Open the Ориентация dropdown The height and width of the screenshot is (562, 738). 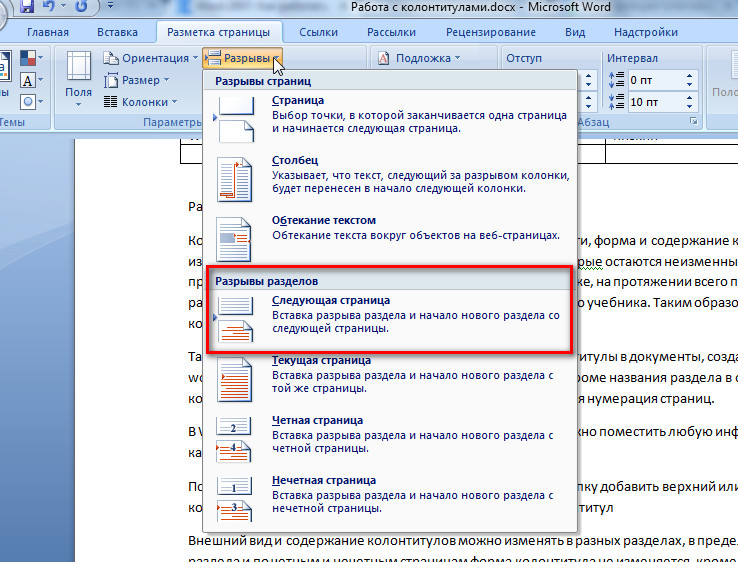point(151,58)
